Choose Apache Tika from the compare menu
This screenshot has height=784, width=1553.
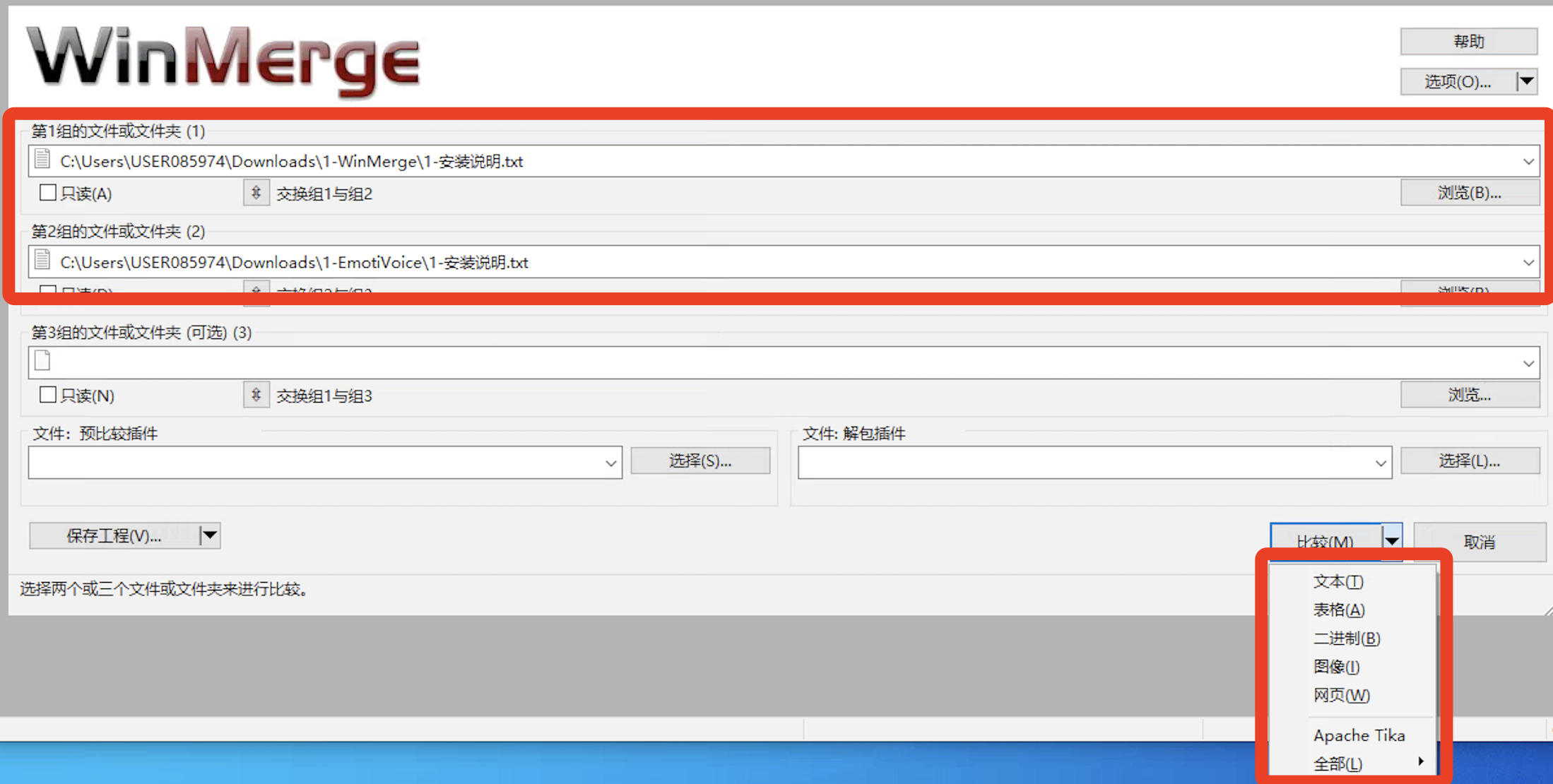[x=1359, y=735]
